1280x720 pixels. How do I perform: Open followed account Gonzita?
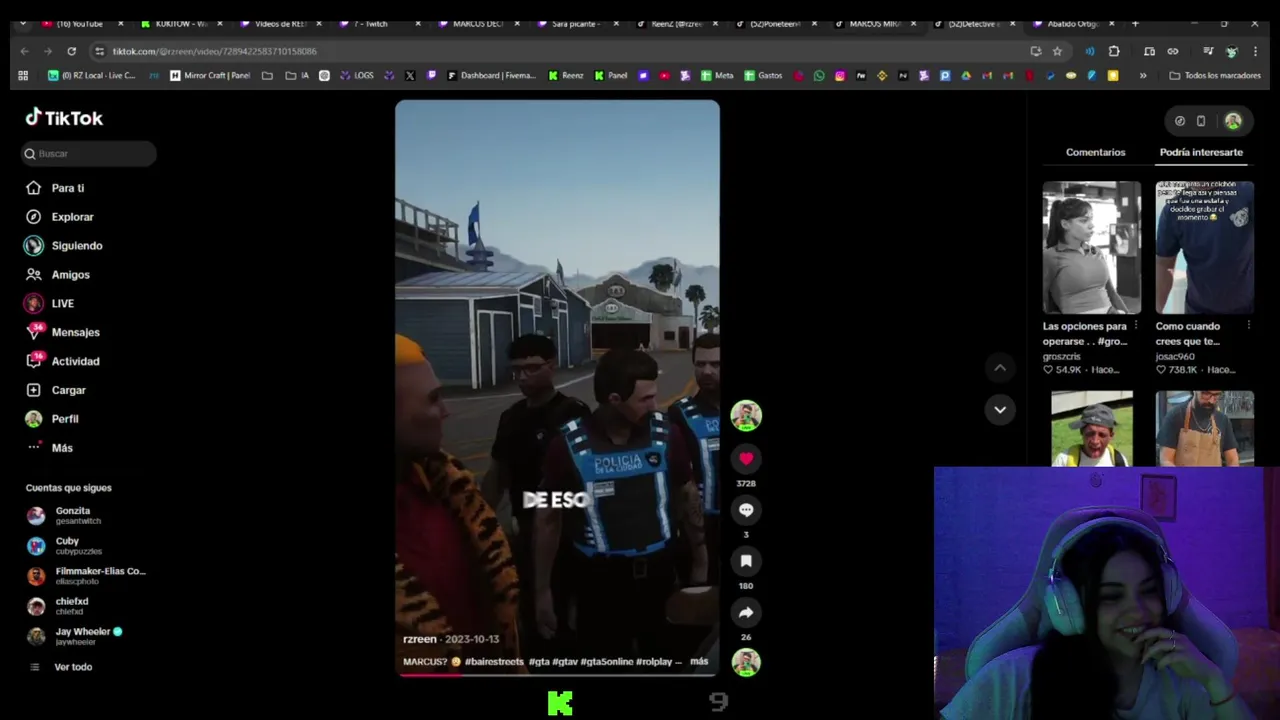(x=64, y=515)
